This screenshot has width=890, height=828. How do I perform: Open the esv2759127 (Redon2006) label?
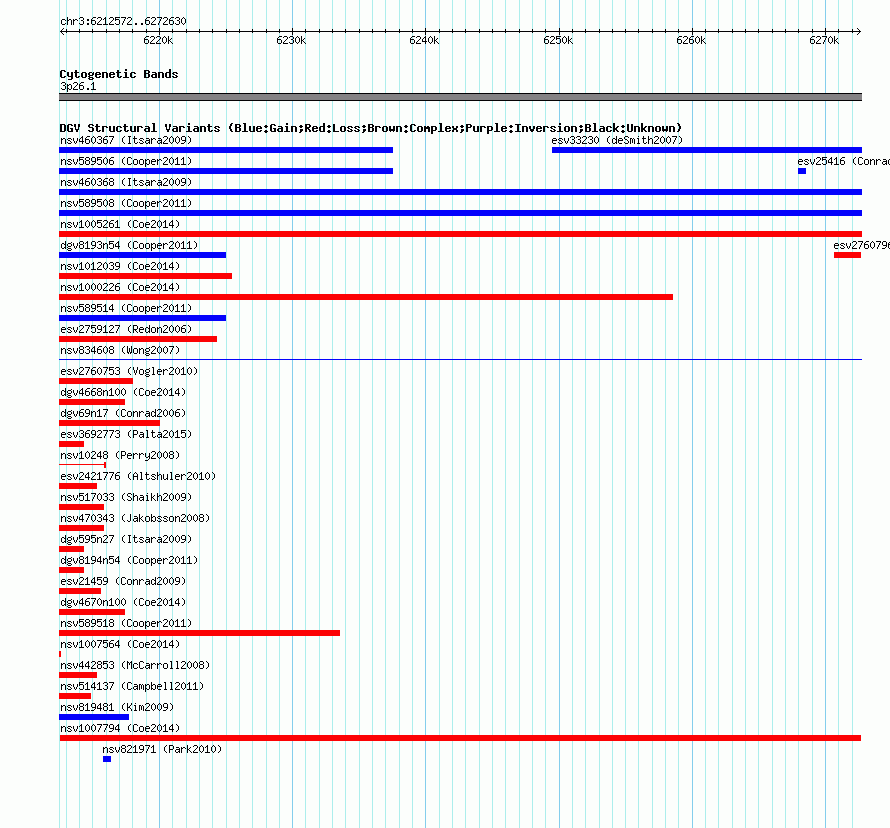pyautogui.click(x=126, y=329)
